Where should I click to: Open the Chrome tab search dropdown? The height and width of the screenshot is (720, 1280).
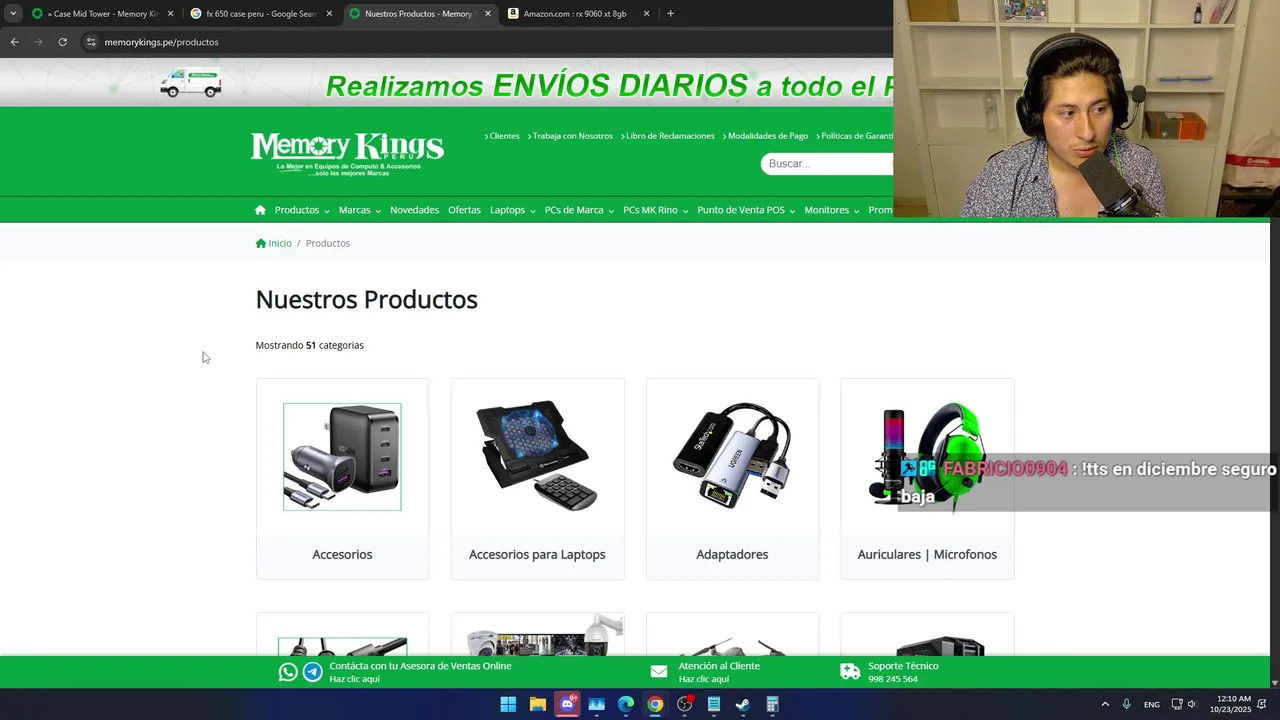(x=13, y=14)
